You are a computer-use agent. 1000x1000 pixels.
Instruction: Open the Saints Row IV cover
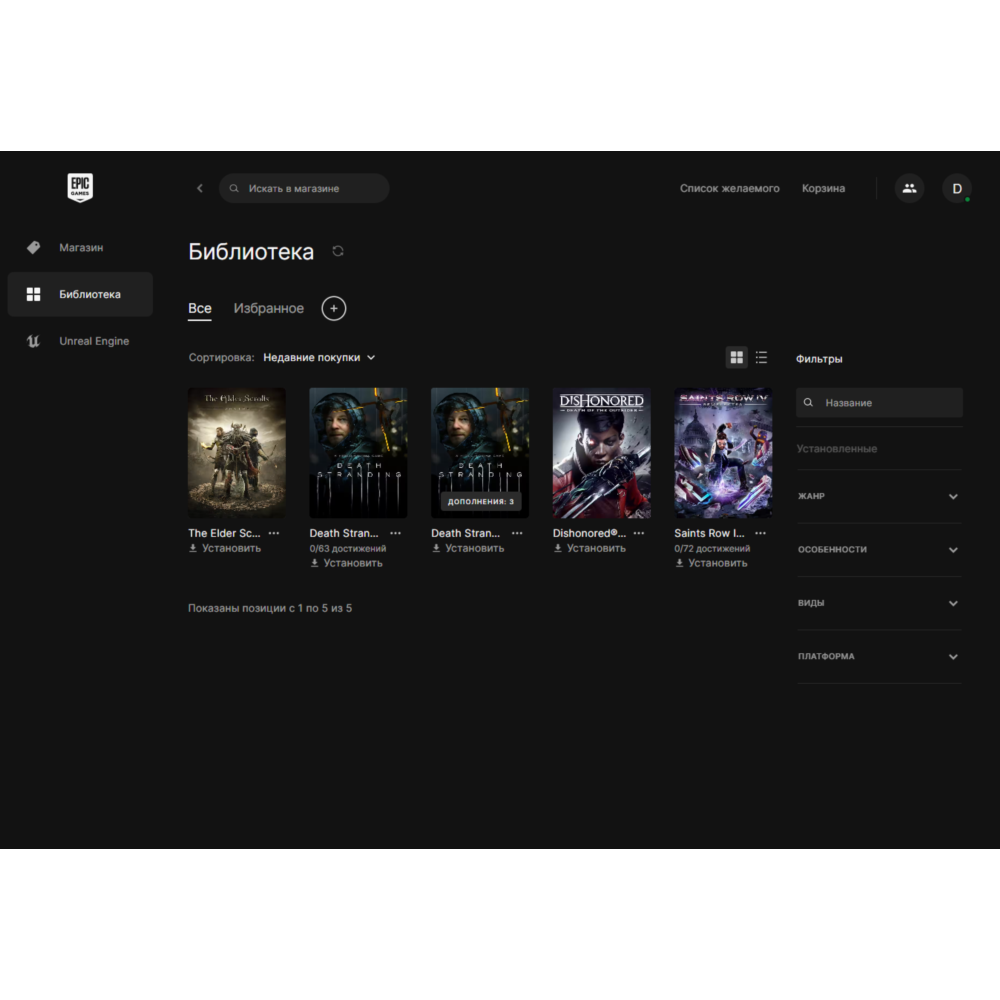pyautogui.click(x=723, y=453)
